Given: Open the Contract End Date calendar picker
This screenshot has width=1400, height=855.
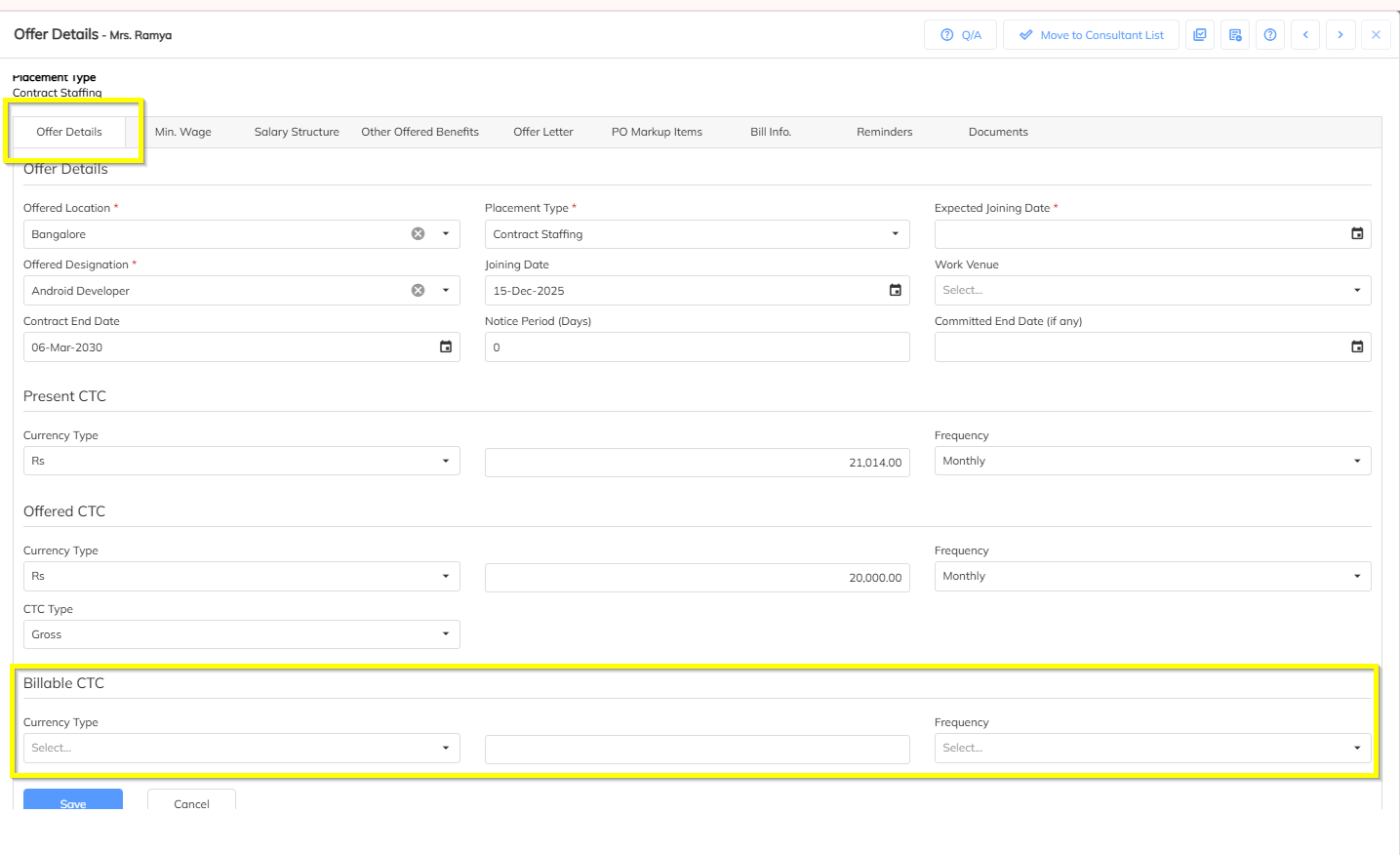Looking at the screenshot, I should tap(446, 347).
